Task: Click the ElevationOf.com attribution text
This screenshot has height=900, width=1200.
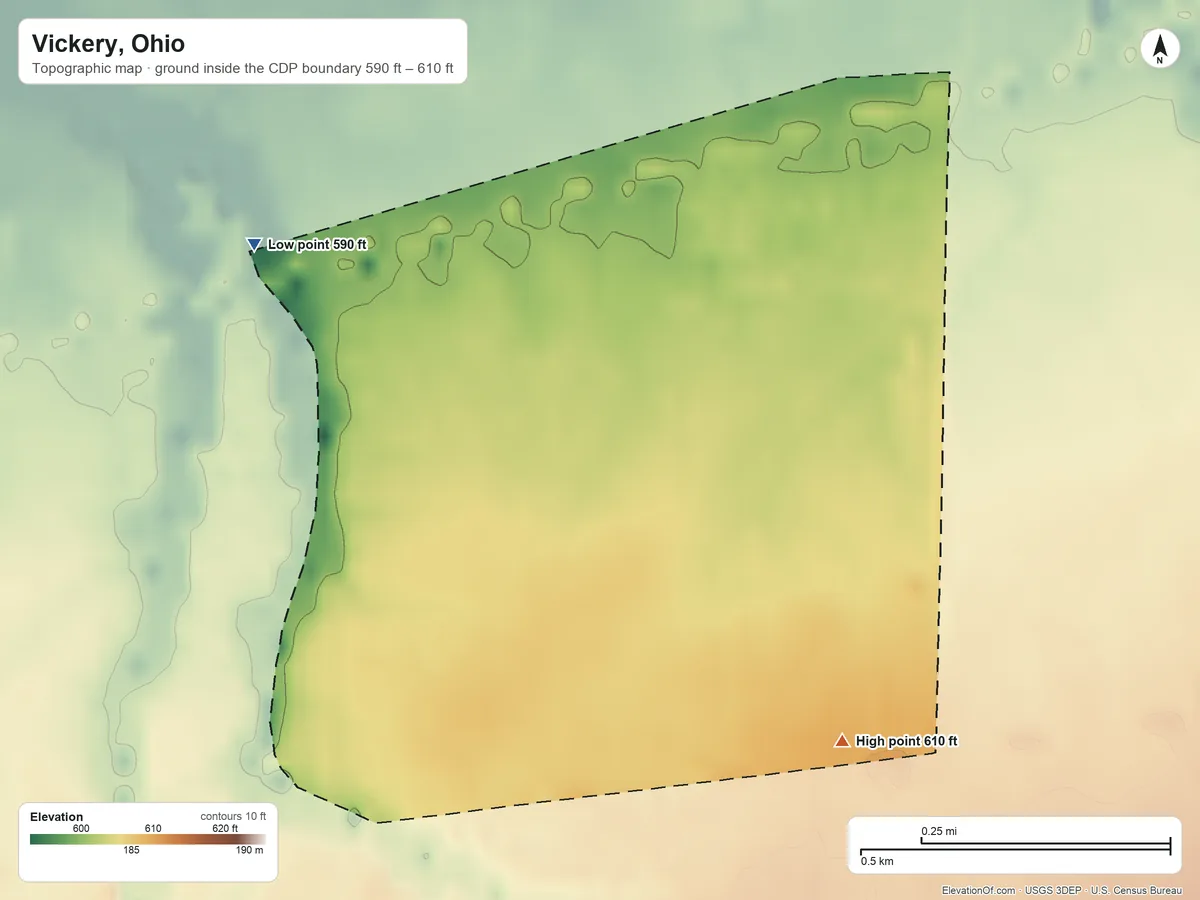Action: [x=978, y=890]
